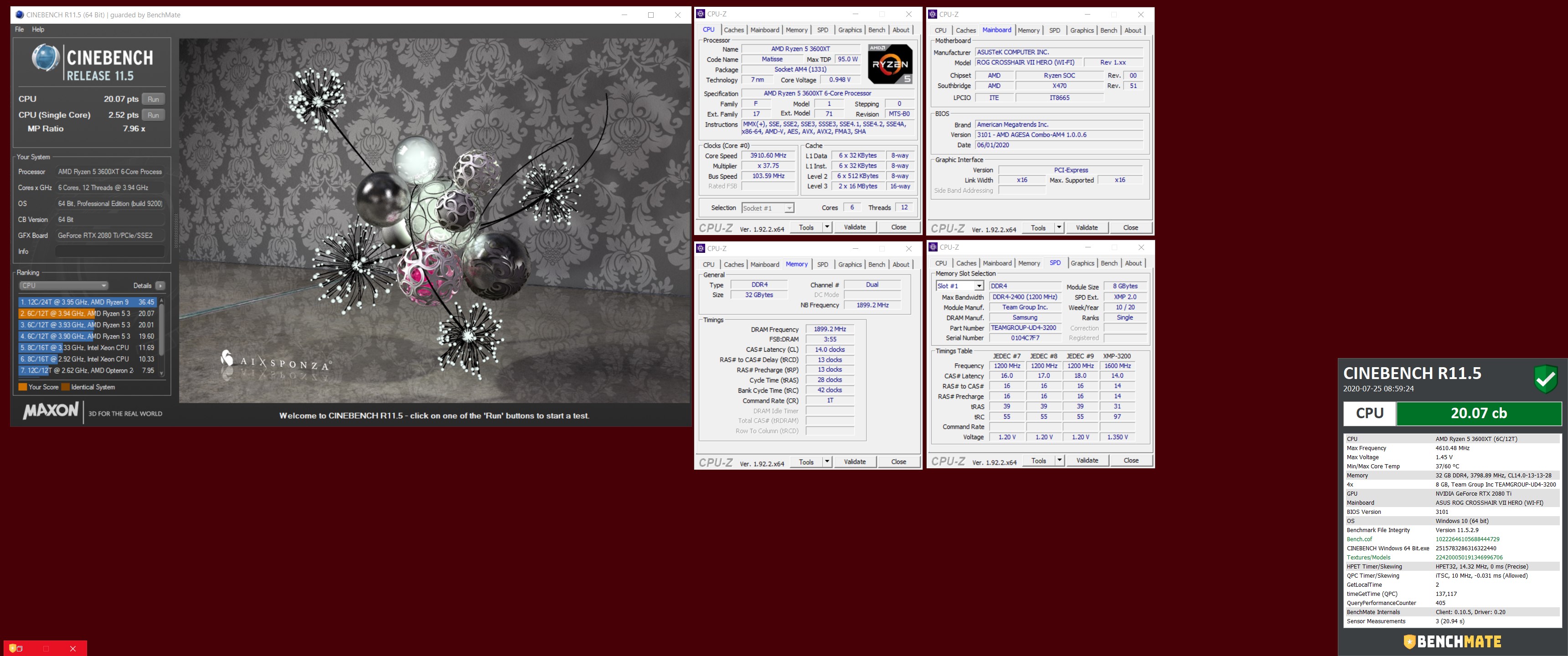Click the CPU-Z icon in the Mainboard window's title bar

933,14
